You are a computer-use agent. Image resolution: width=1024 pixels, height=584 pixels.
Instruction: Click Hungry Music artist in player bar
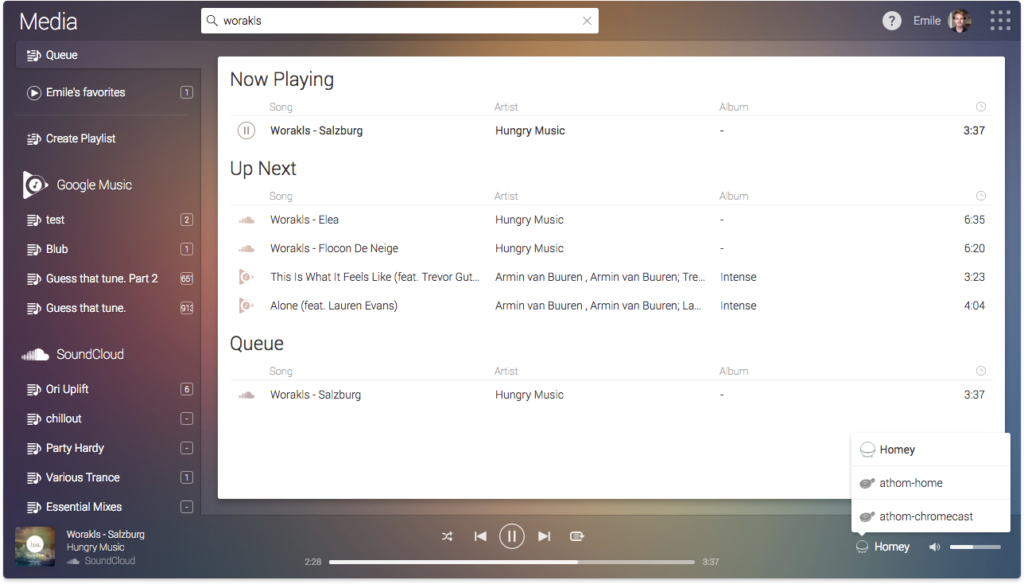coord(95,547)
